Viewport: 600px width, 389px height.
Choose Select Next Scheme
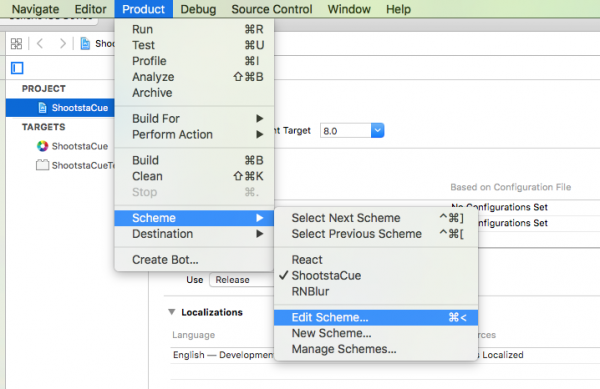click(x=376, y=218)
